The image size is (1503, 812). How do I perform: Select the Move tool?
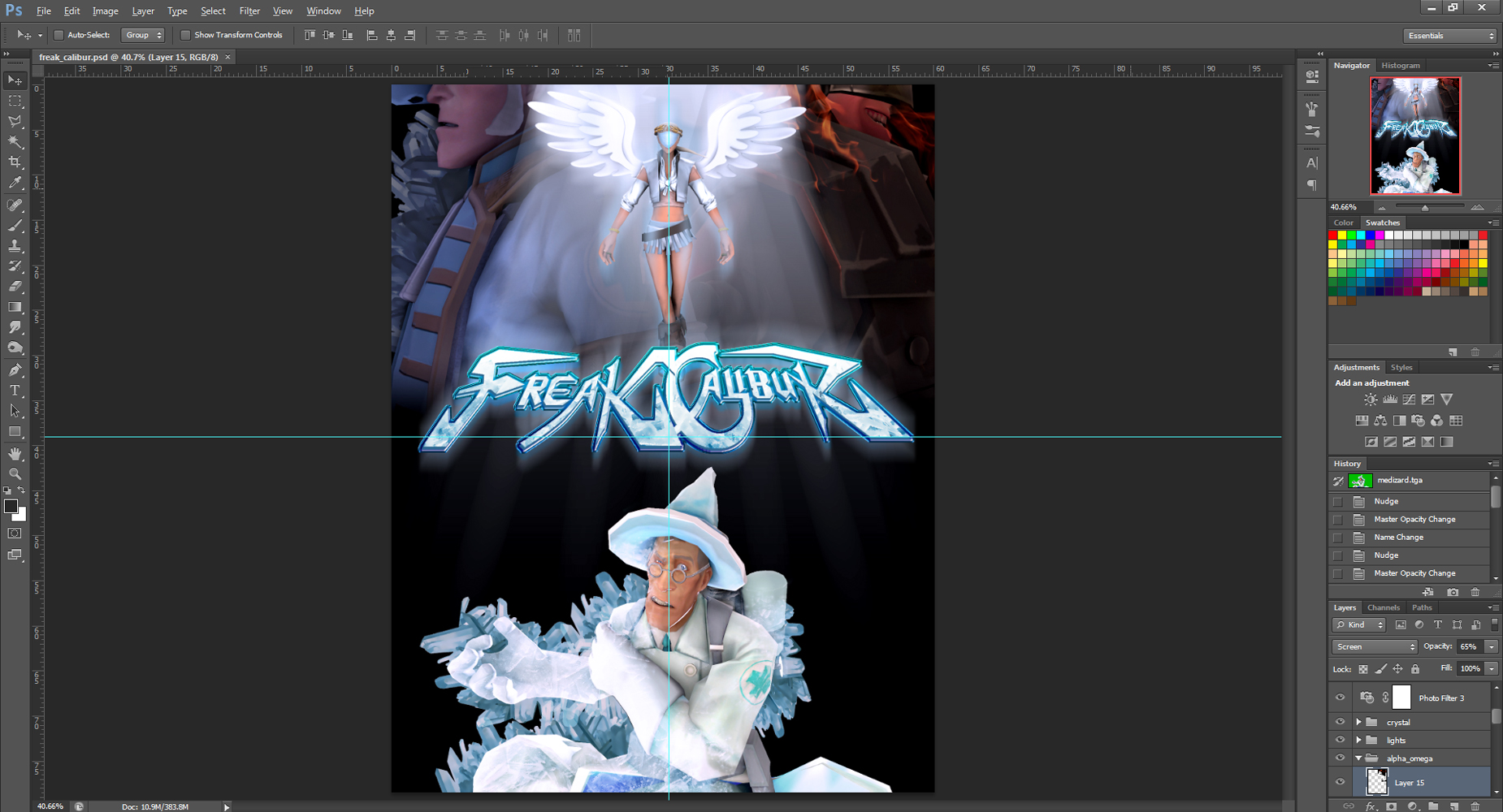pyautogui.click(x=15, y=80)
